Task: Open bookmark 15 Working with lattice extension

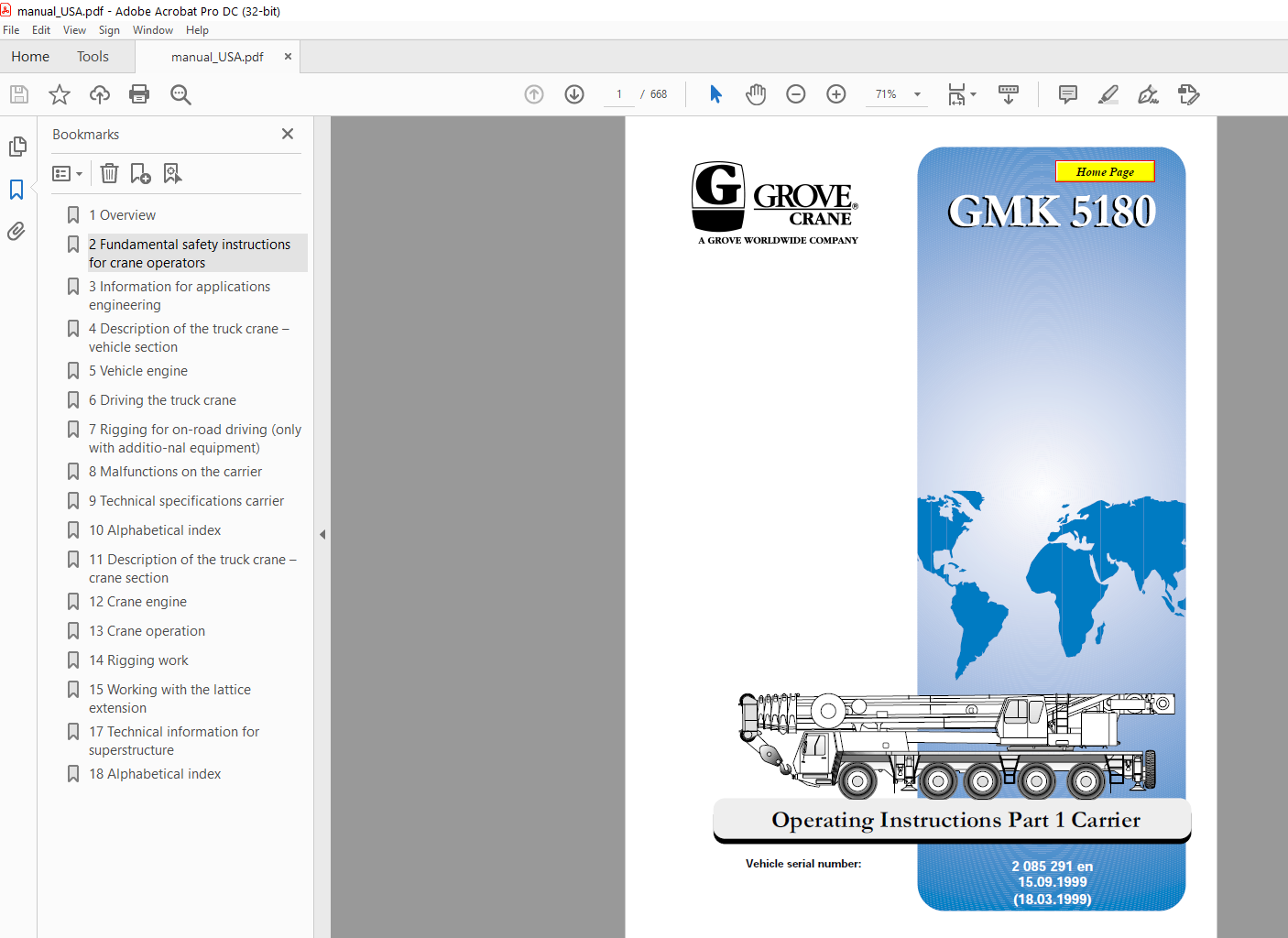Action: [169, 699]
